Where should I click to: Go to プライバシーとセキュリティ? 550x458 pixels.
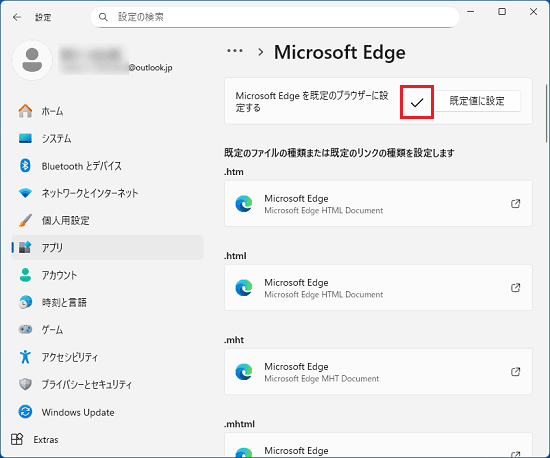coord(87,384)
